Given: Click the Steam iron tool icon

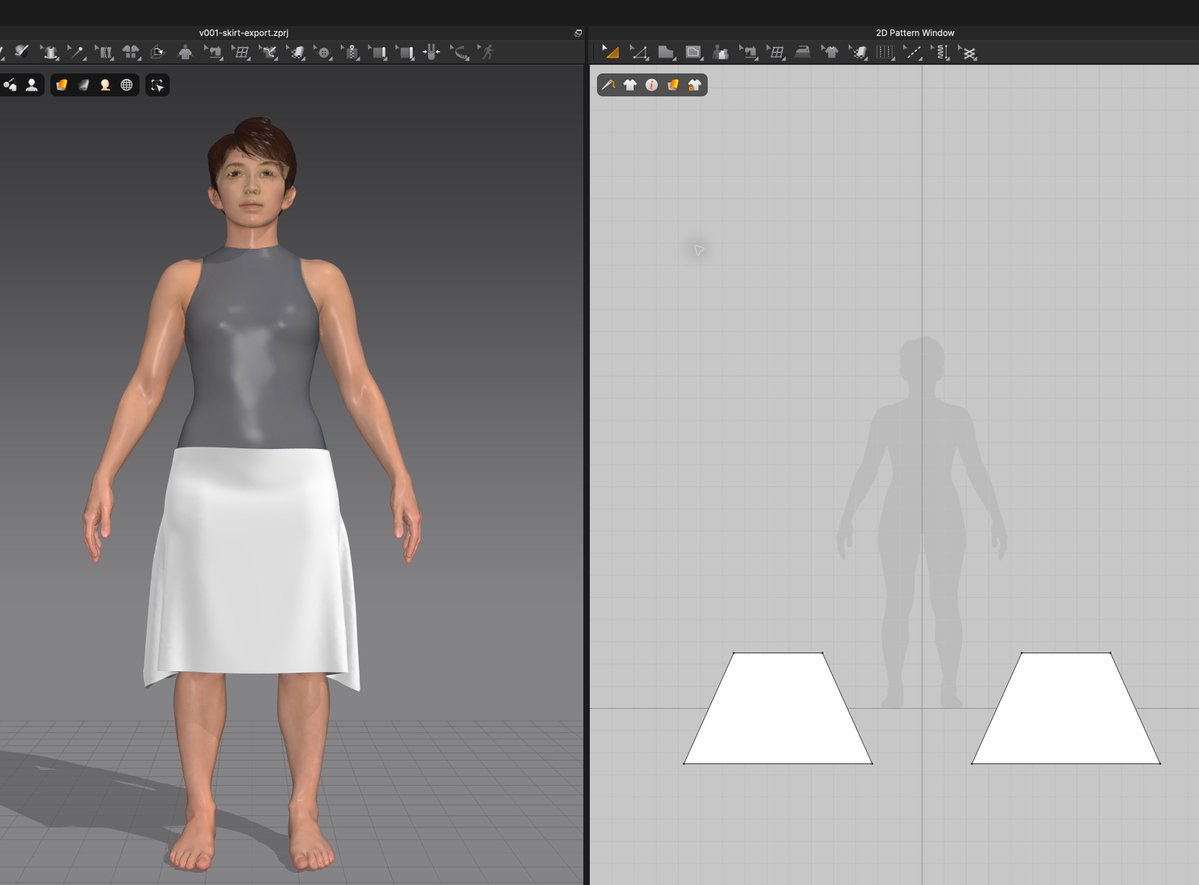Looking at the screenshot, I should coord(802,52).
